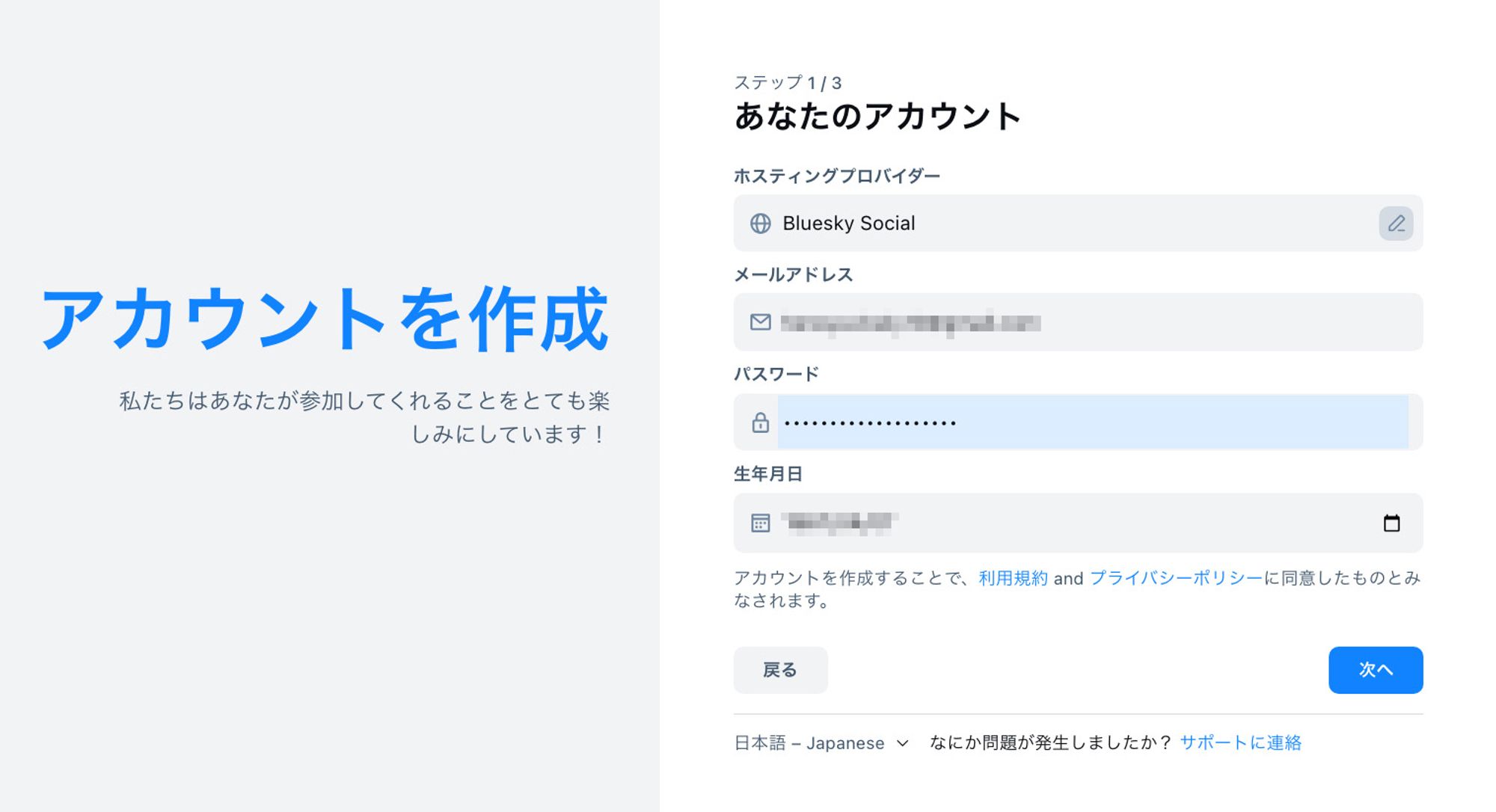Click the envelope icon in the email field
This screenshot has height=812, width=1496.
coord(761,322)
